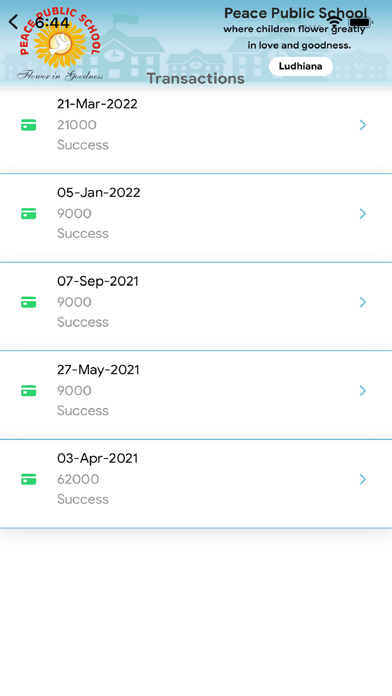Expand the 03-Apr-2021 transaction chevron

[363, 479]
